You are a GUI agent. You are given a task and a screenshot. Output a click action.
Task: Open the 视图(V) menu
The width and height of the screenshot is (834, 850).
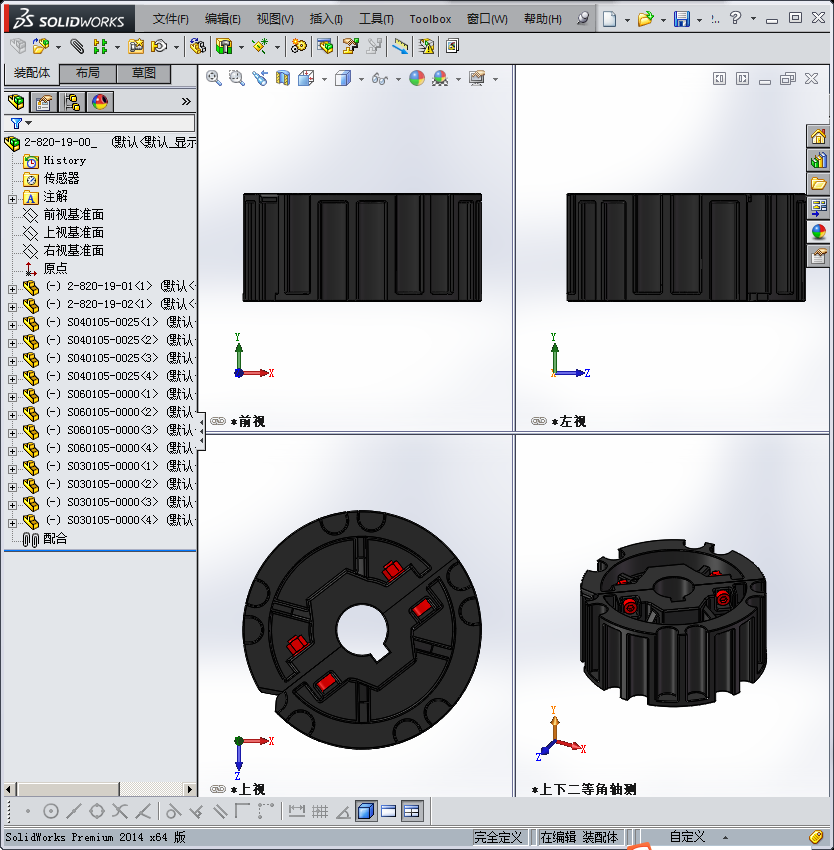tap(275, 19)
